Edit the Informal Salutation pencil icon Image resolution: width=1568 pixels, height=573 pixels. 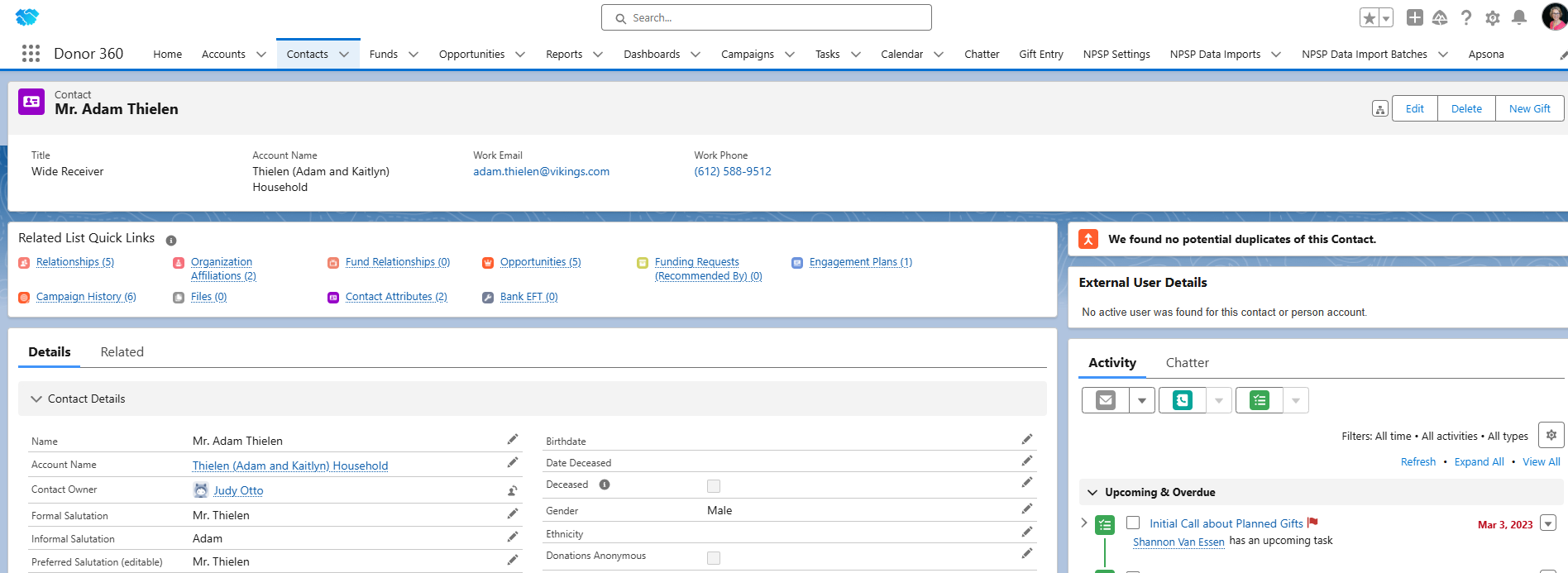(x=513, y=537)
